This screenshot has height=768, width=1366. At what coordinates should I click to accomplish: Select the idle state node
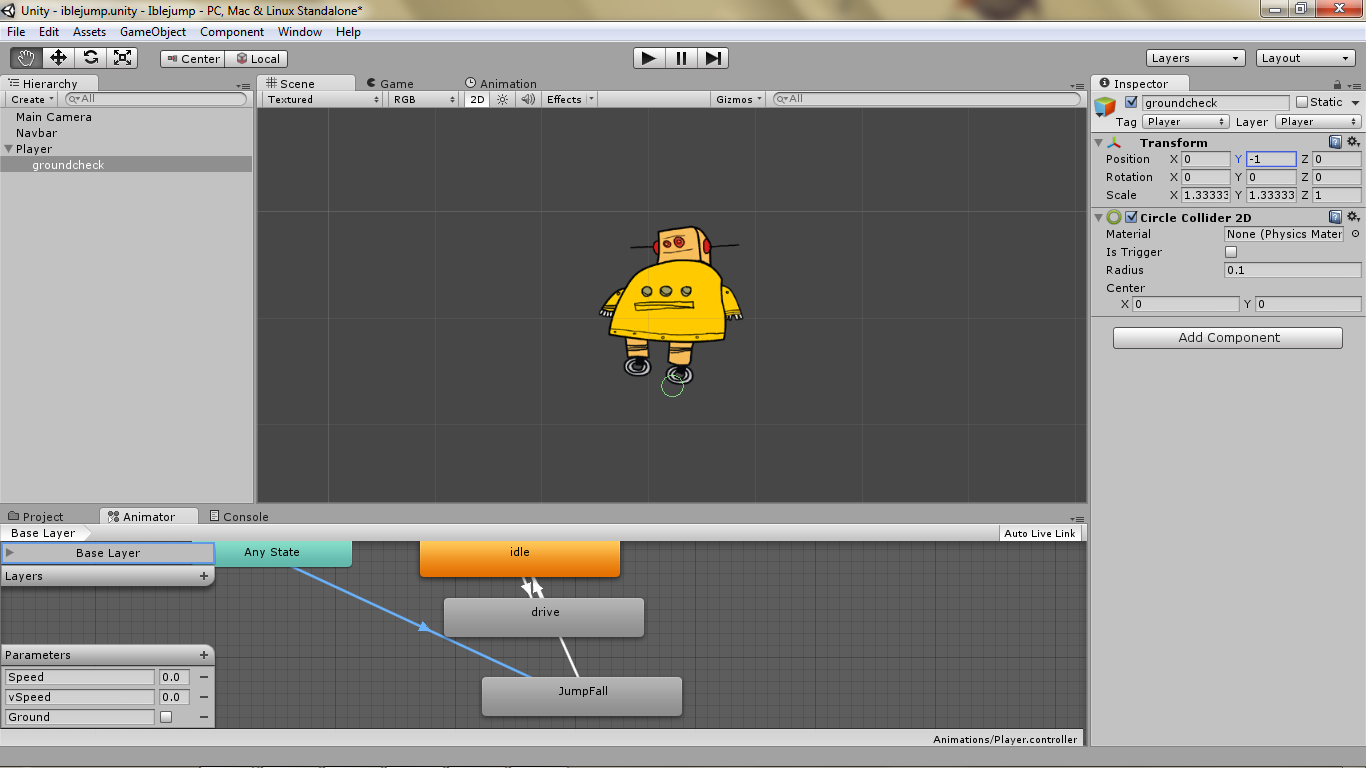pos(520,559)
